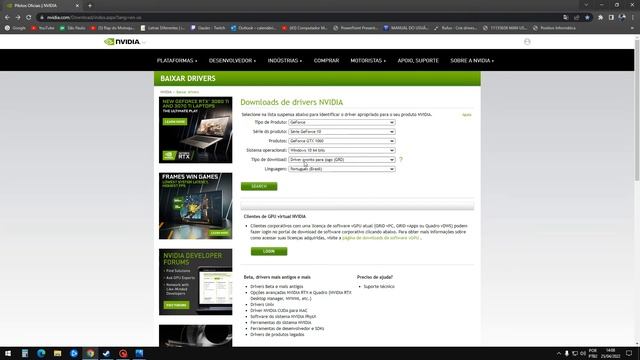The height and width of the screenshot is (360, 640).
Task: Reload the page with the refresh icon
Action: pyautogui.click(x=29, y=18)
